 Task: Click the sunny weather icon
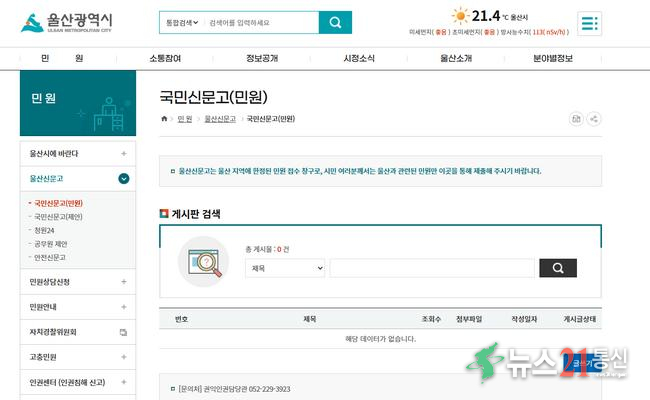[x=460, y=16]
